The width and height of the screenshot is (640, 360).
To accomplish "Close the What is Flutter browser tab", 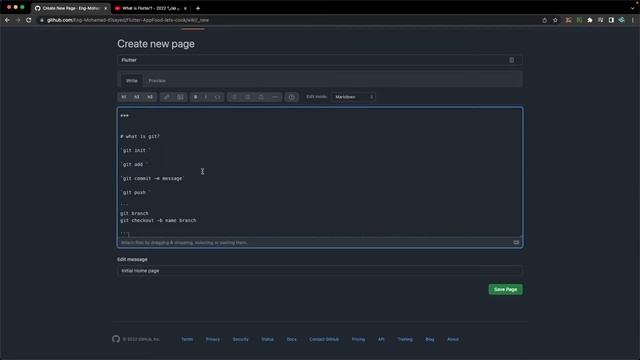I will [185, 8].
